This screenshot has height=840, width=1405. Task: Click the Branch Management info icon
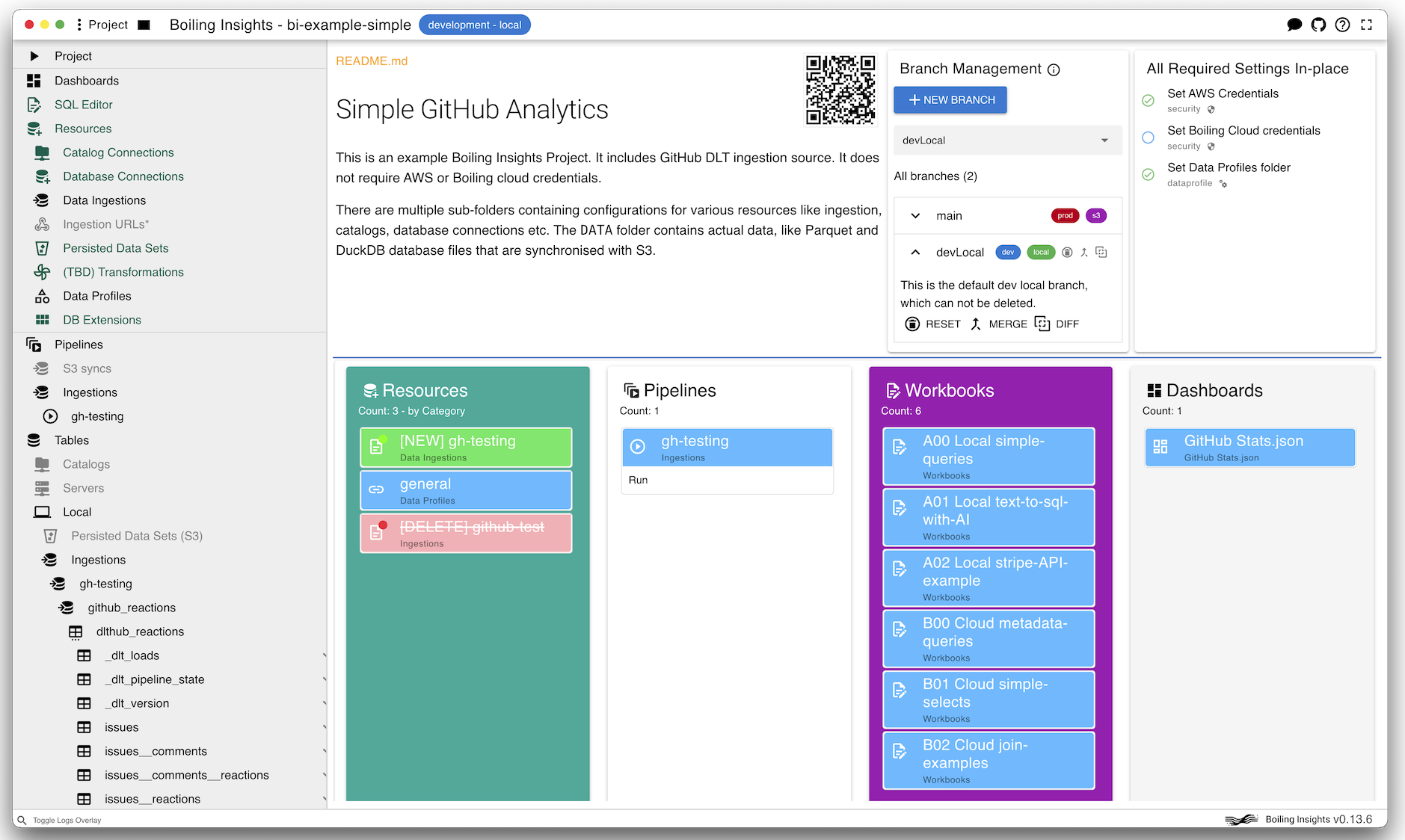[x=1054, y=70]
